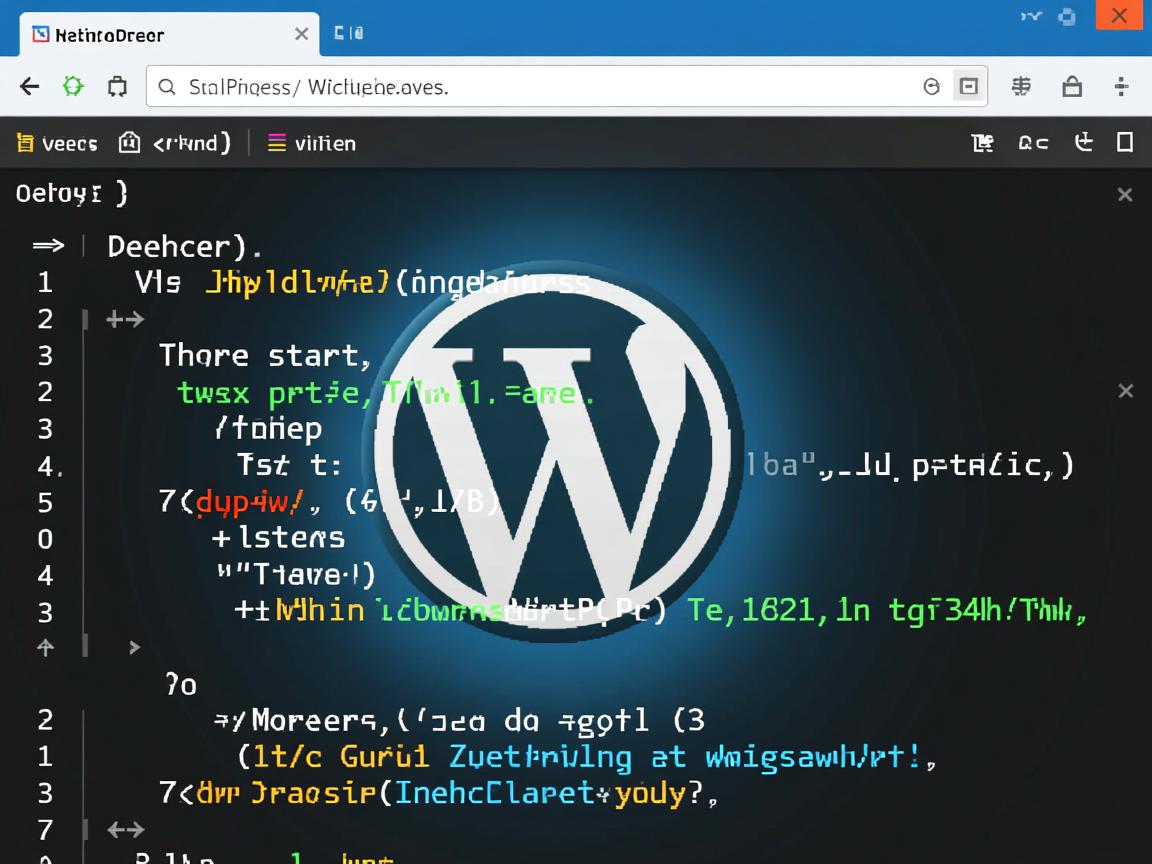Click the bookmark icon next to 'veecs'
The height and width of the screenshot is (864, 1152).
[24, 142]
